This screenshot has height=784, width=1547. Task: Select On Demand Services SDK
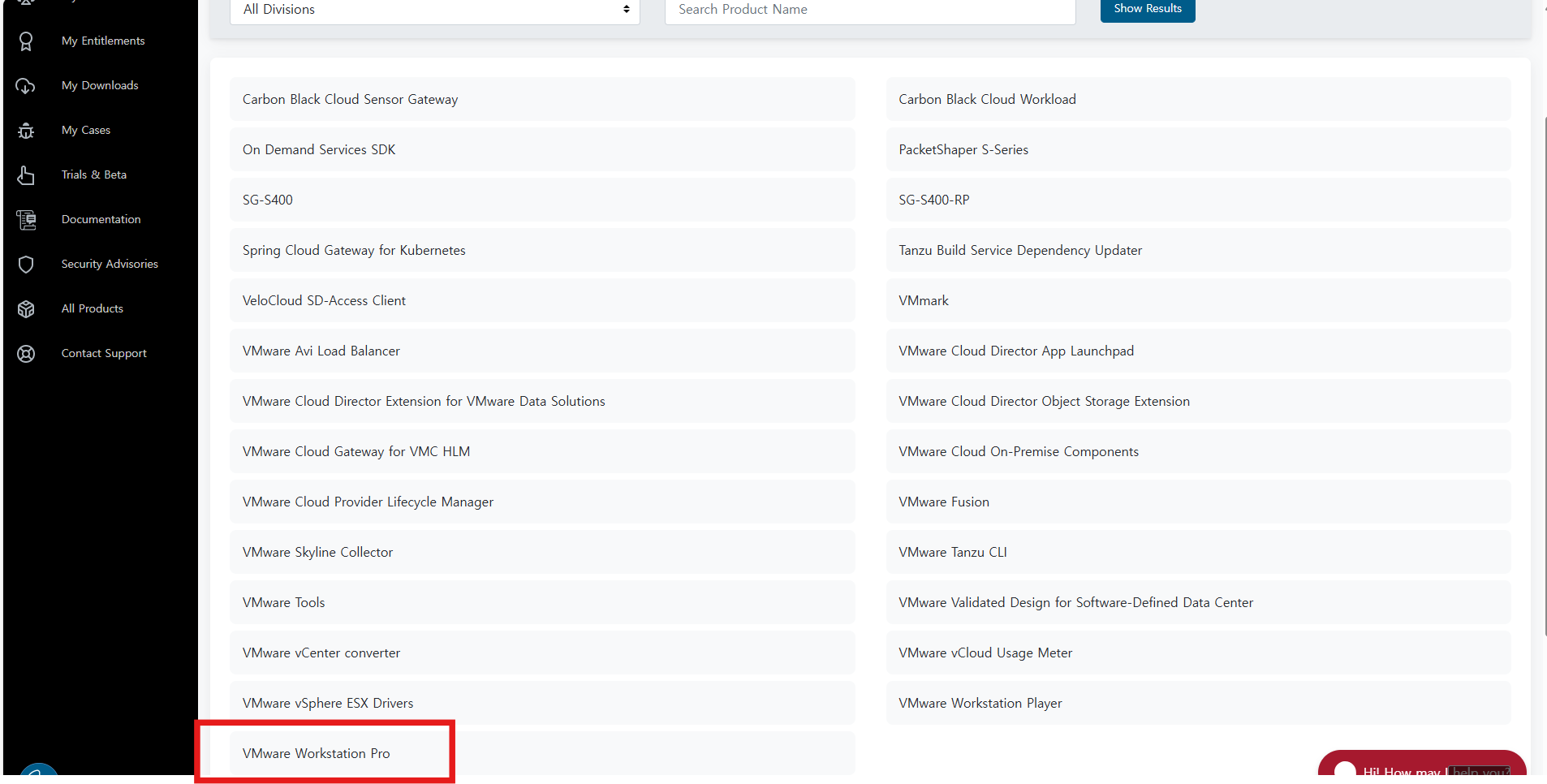(542, 149)
